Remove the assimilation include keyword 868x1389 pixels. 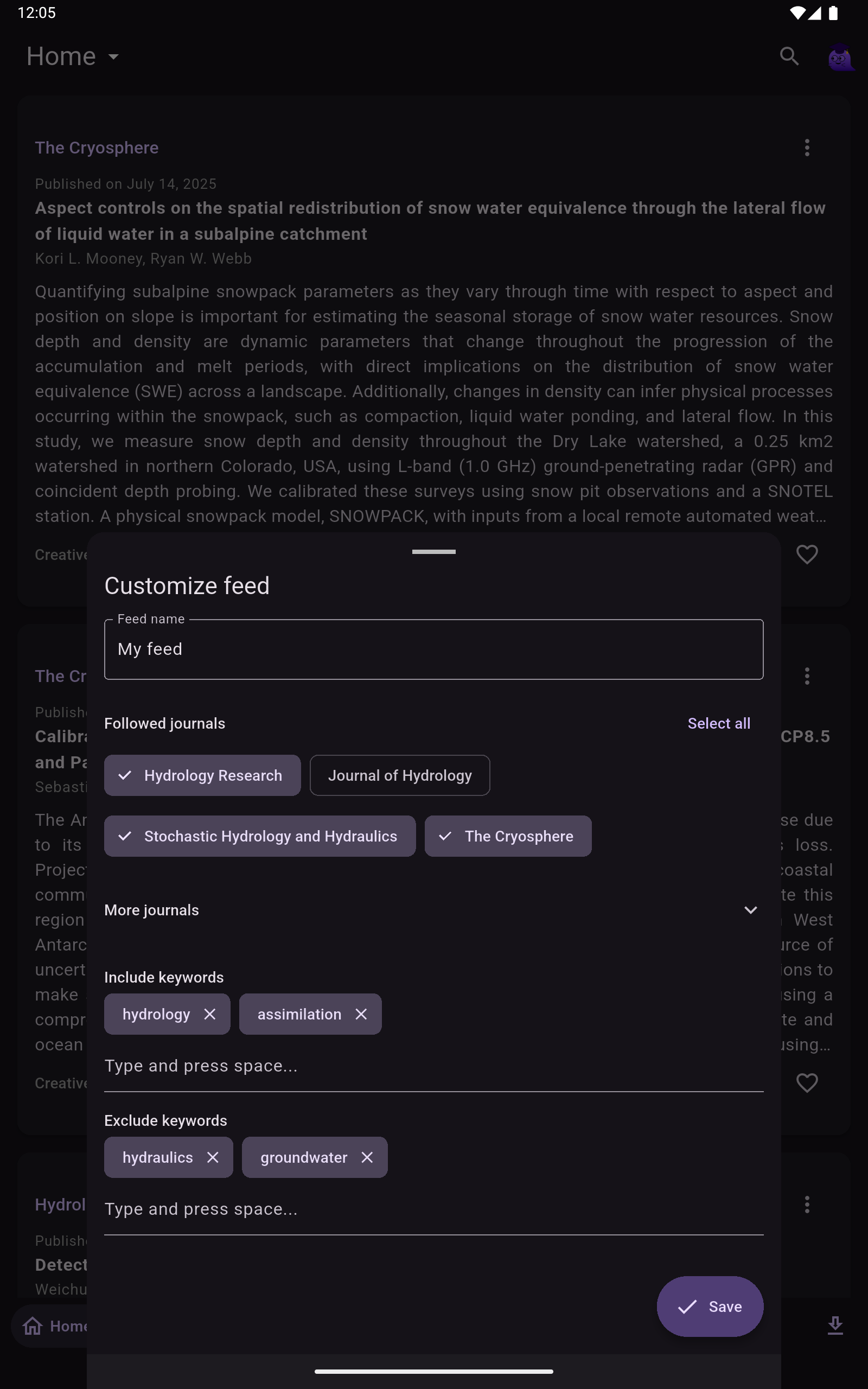click(361, 1014)
